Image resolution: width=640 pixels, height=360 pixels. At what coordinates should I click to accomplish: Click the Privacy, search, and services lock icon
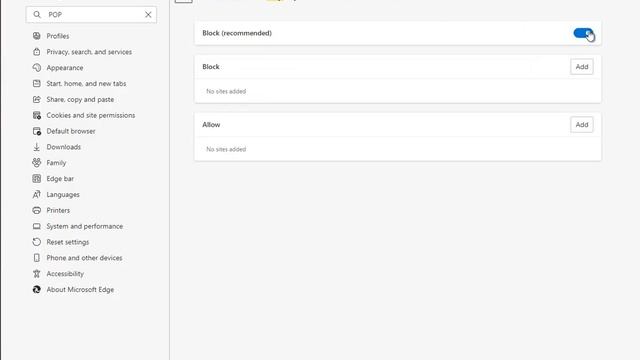pos(37,52)
